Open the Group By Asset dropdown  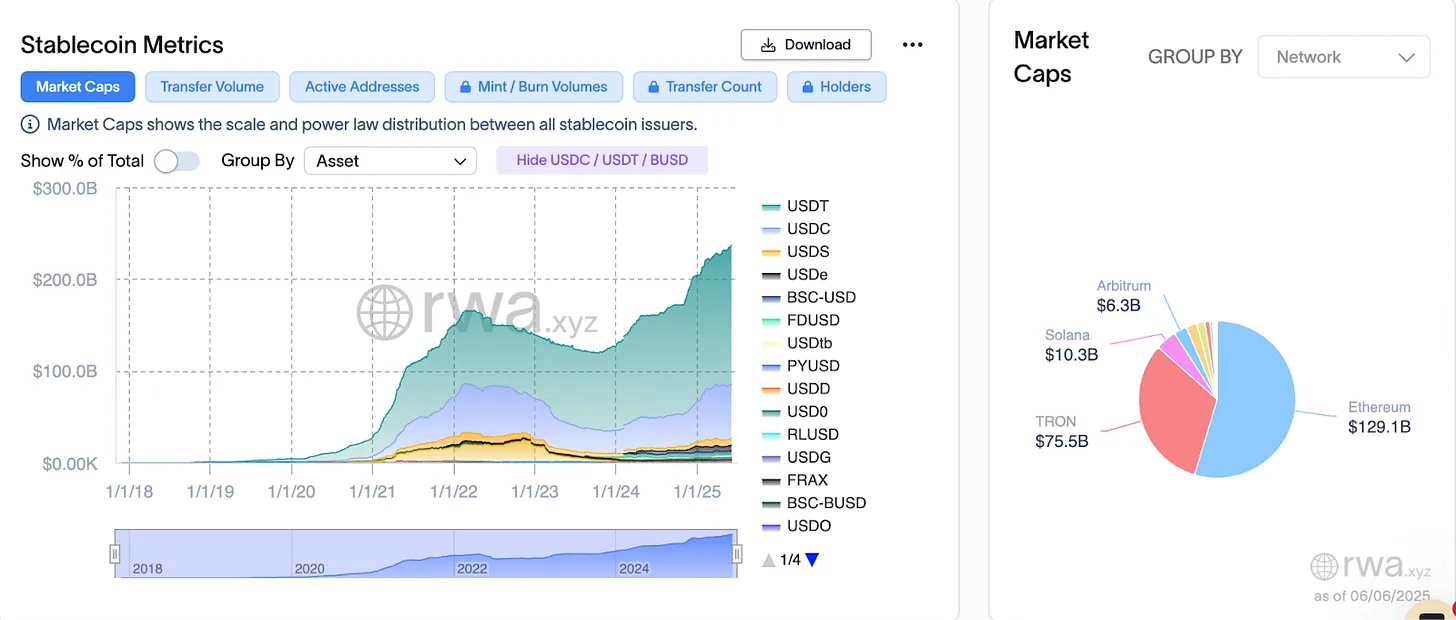coord(390,161)
